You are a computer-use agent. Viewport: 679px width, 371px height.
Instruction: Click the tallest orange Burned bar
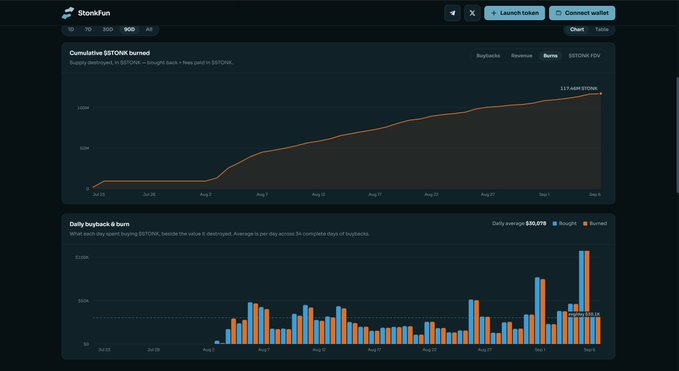[587, 297]
